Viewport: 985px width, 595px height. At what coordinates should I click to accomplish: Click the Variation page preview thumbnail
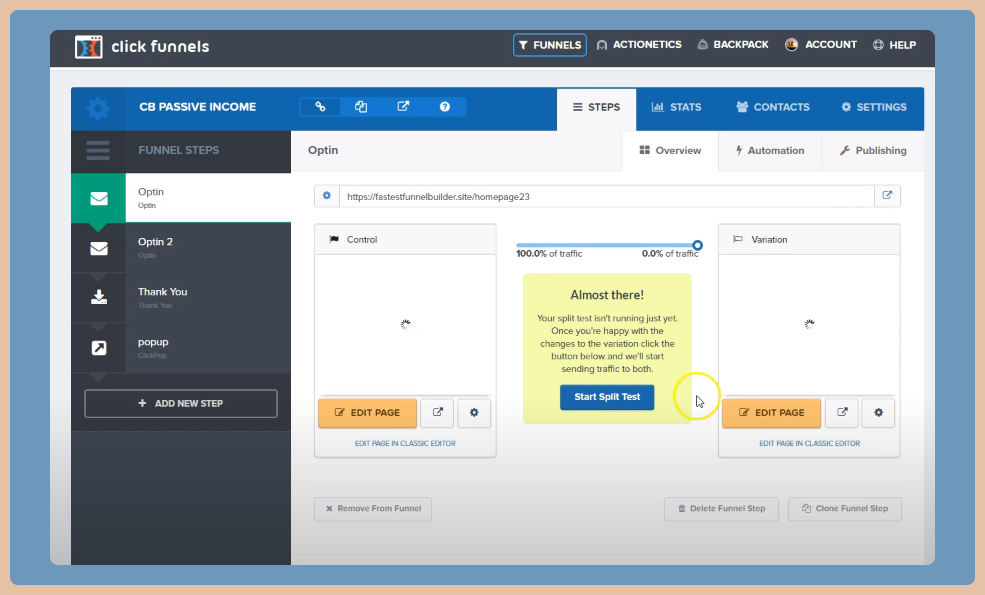point(809,324)
